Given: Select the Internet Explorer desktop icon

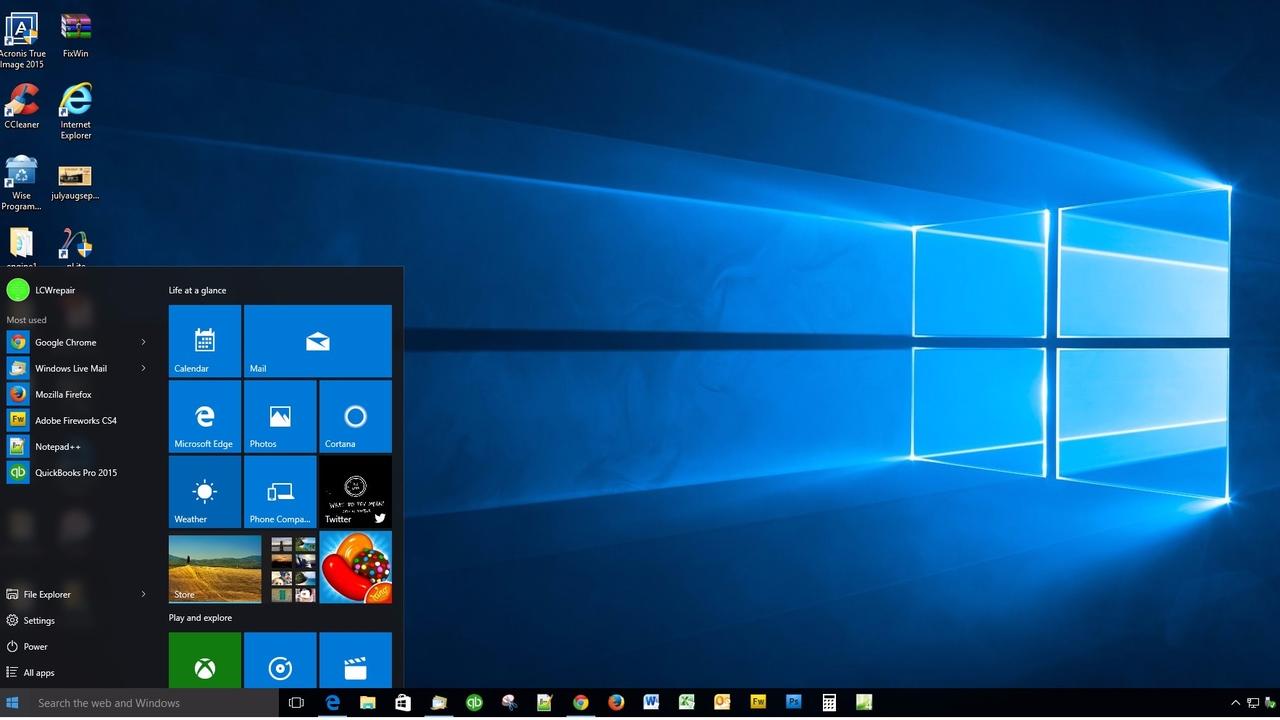Looking at the screenshot, I should [76, 111].
